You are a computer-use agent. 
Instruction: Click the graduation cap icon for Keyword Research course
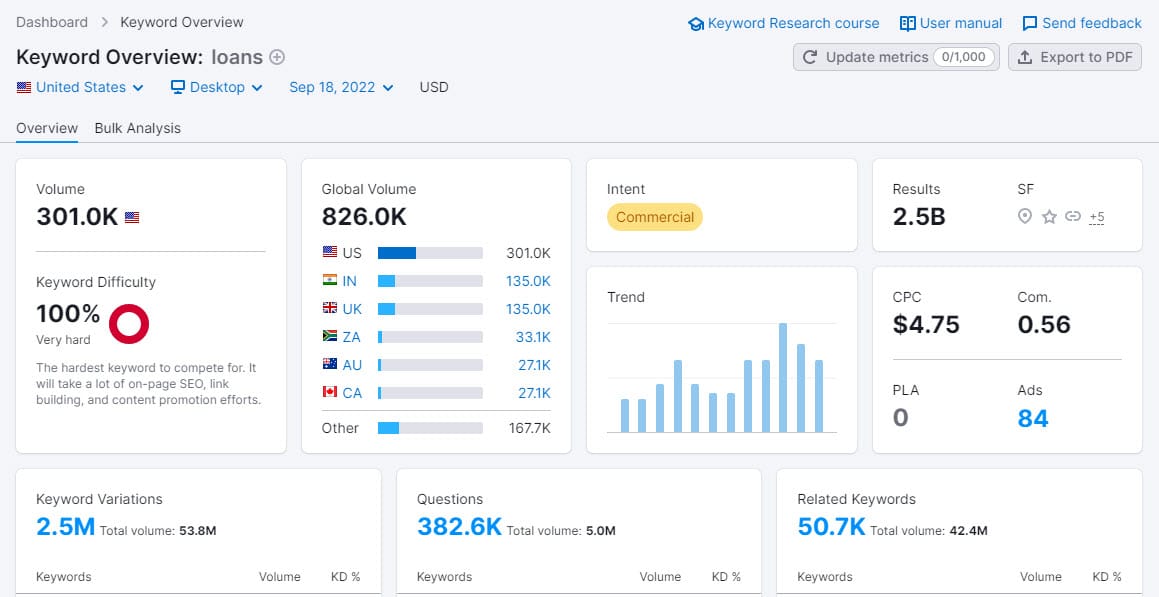(x=696, y=23)
